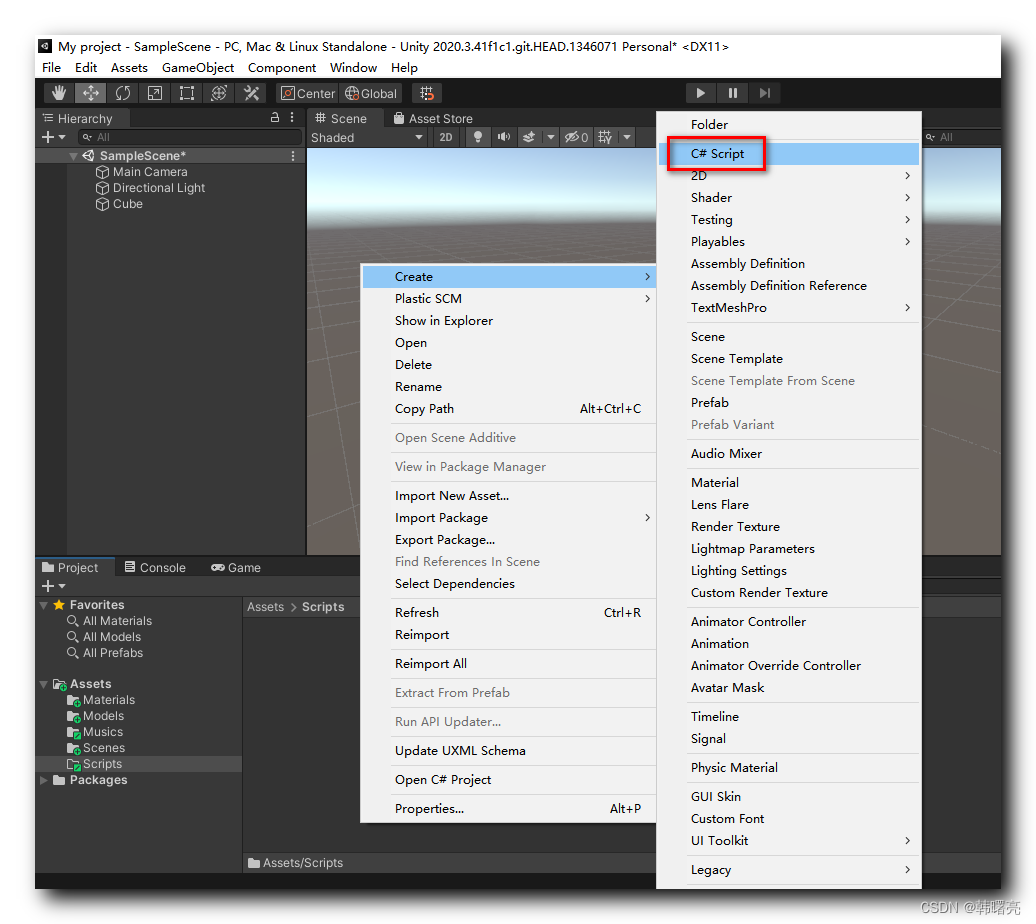The width and height of the screenshot is (1036, 924).
Task: Click Assets breadcrumb in Project
Action: click(266, 607)
